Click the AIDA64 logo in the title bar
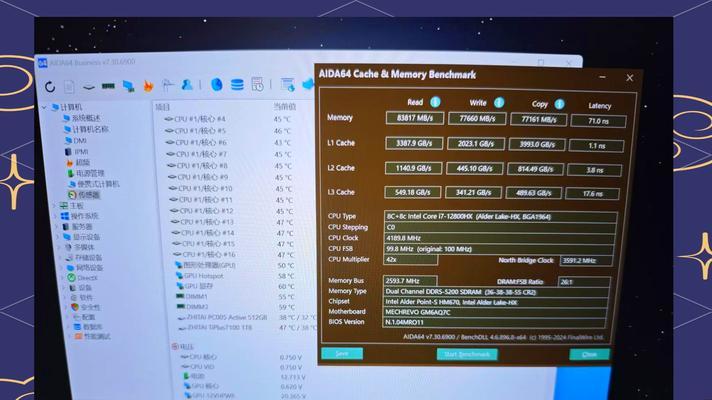This screenshot has width=712, height=400. [42, 63]
